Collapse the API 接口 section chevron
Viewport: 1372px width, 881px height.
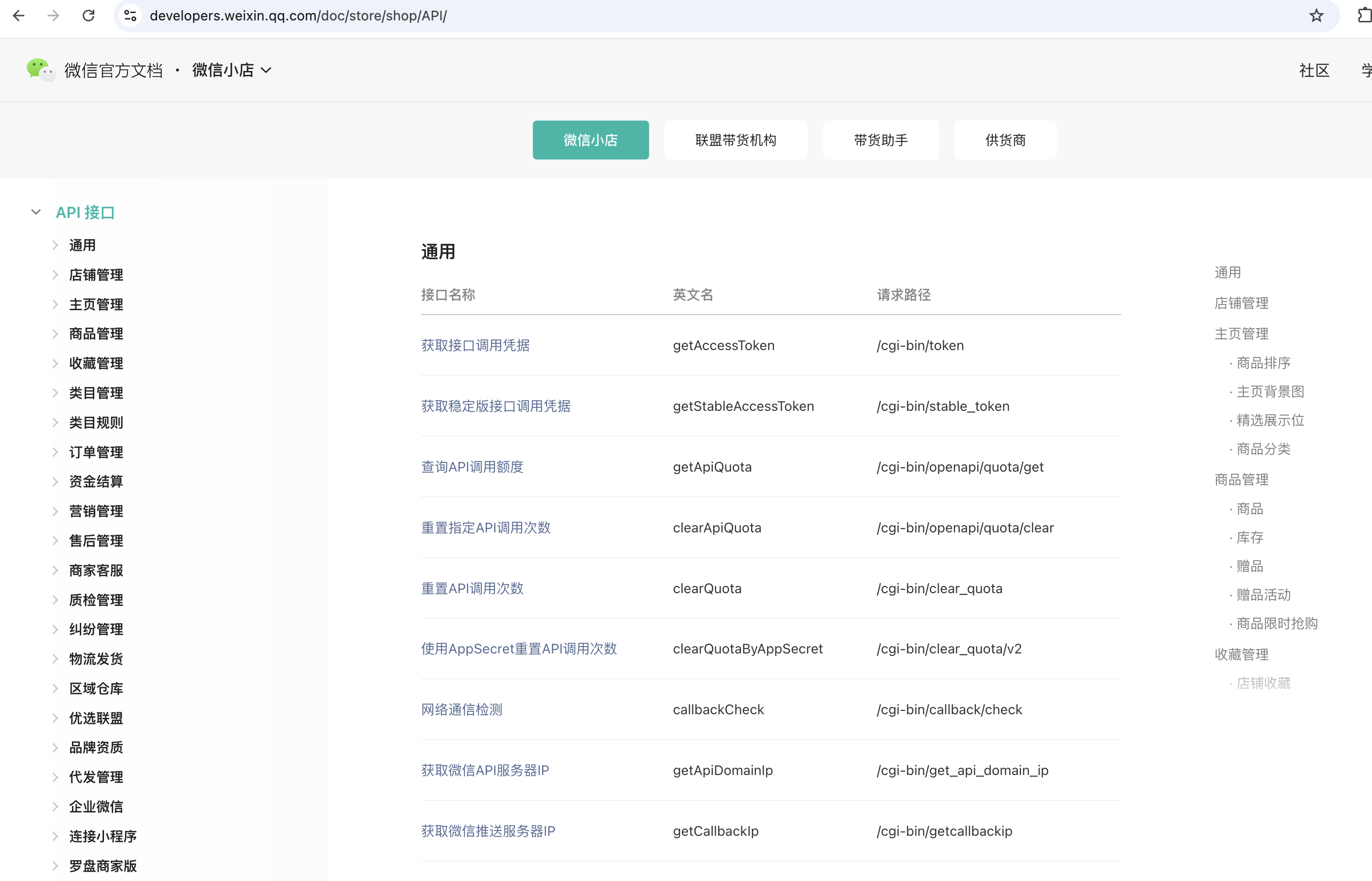point(36,212)
